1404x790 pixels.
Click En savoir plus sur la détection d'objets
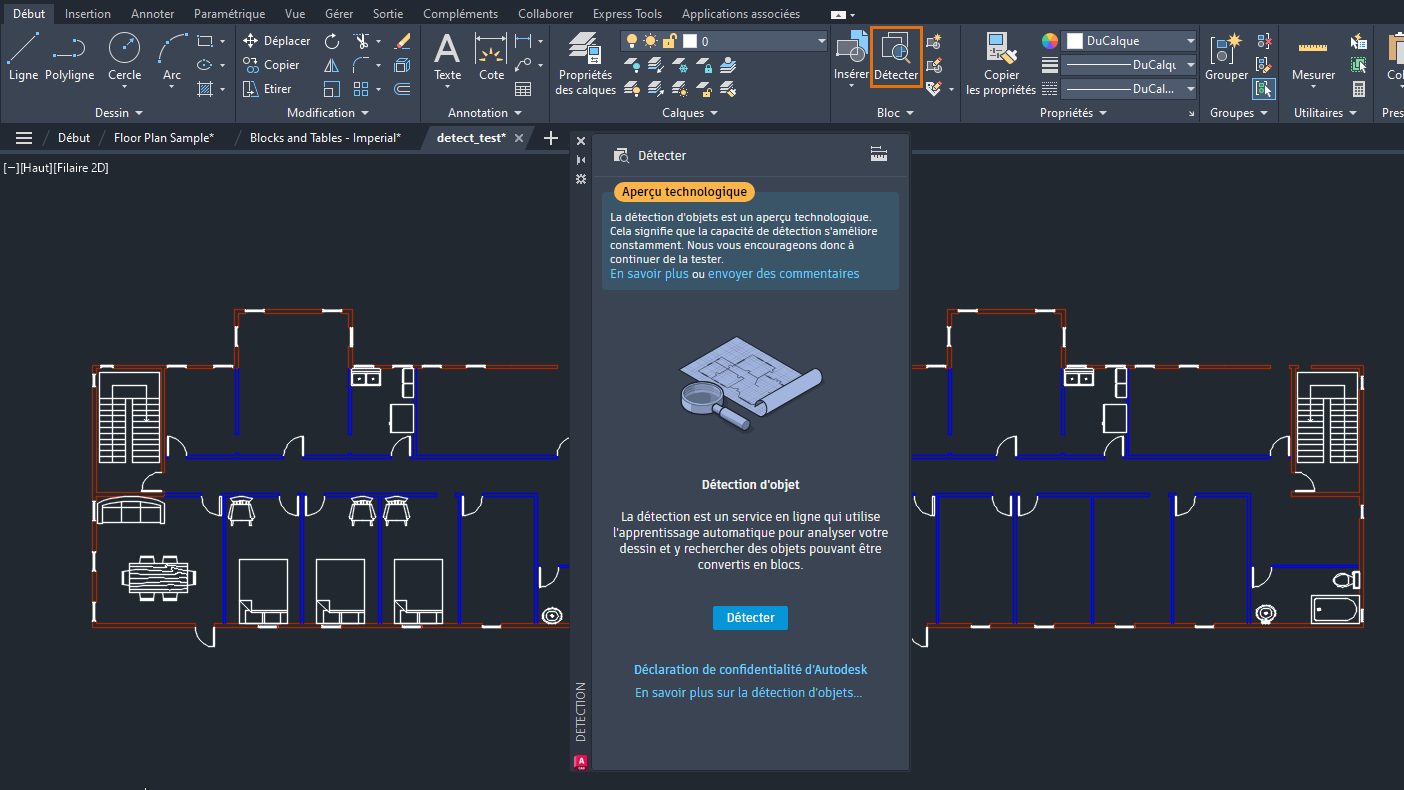[x=748, y=693]
